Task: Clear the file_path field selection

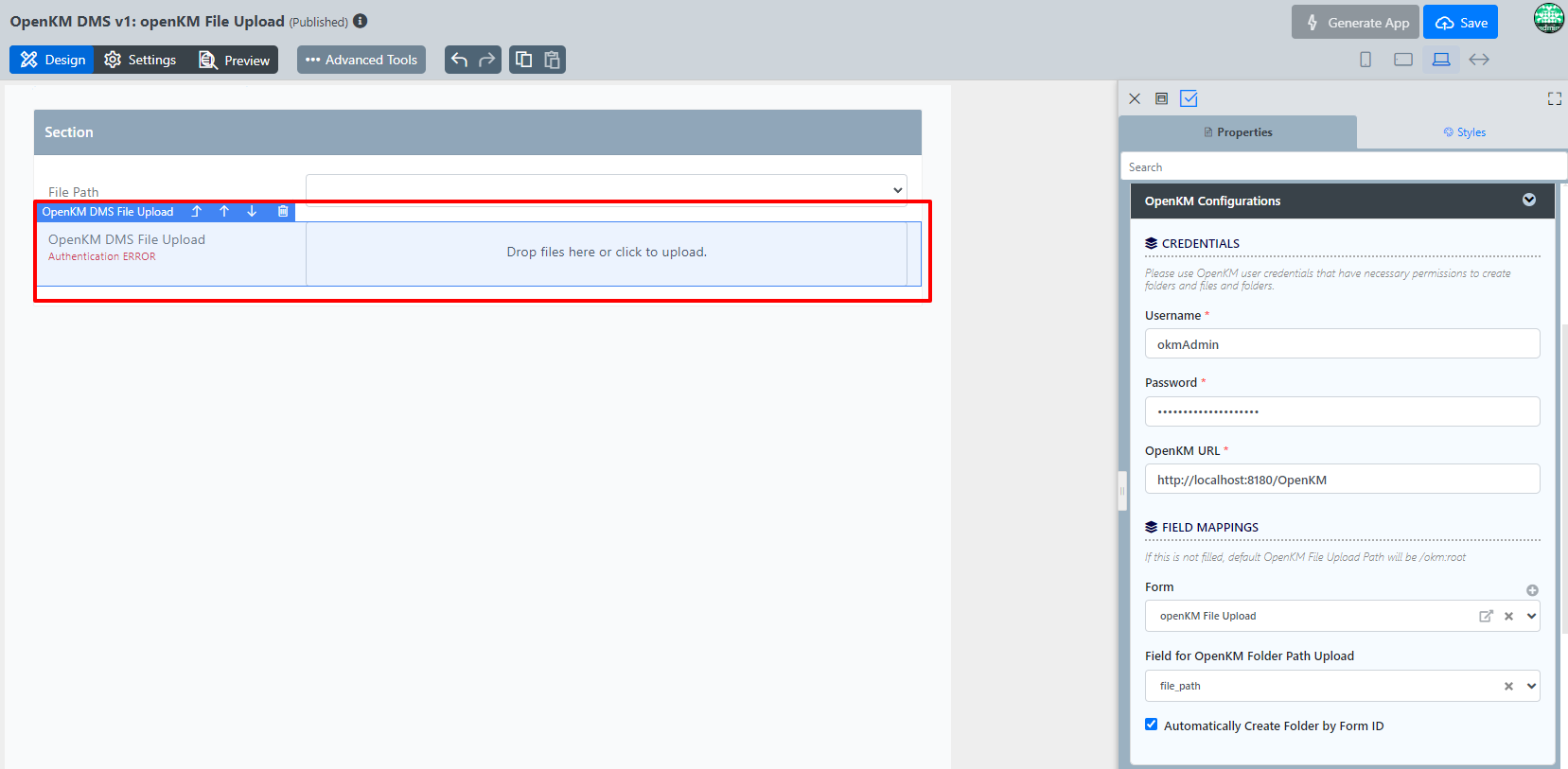Action: tap(1508, 687)
